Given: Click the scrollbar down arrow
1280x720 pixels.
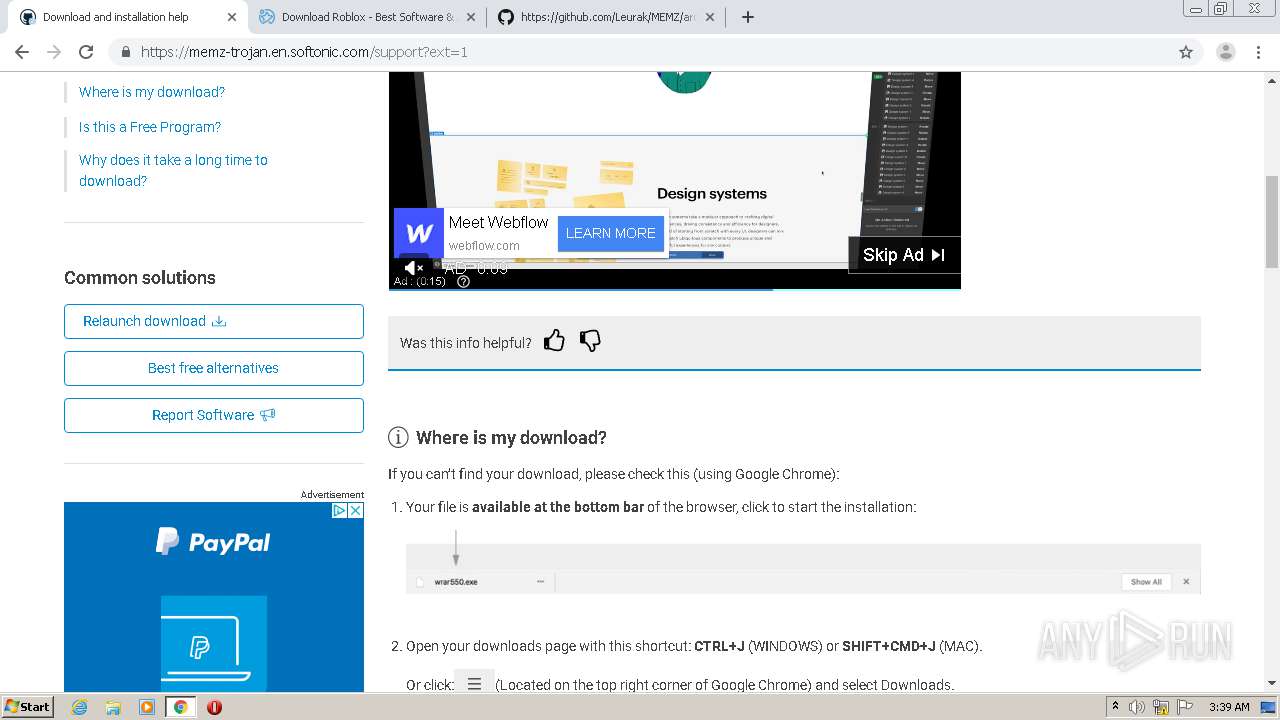Looking at the screenshot, I should [x=1272, y=683].
